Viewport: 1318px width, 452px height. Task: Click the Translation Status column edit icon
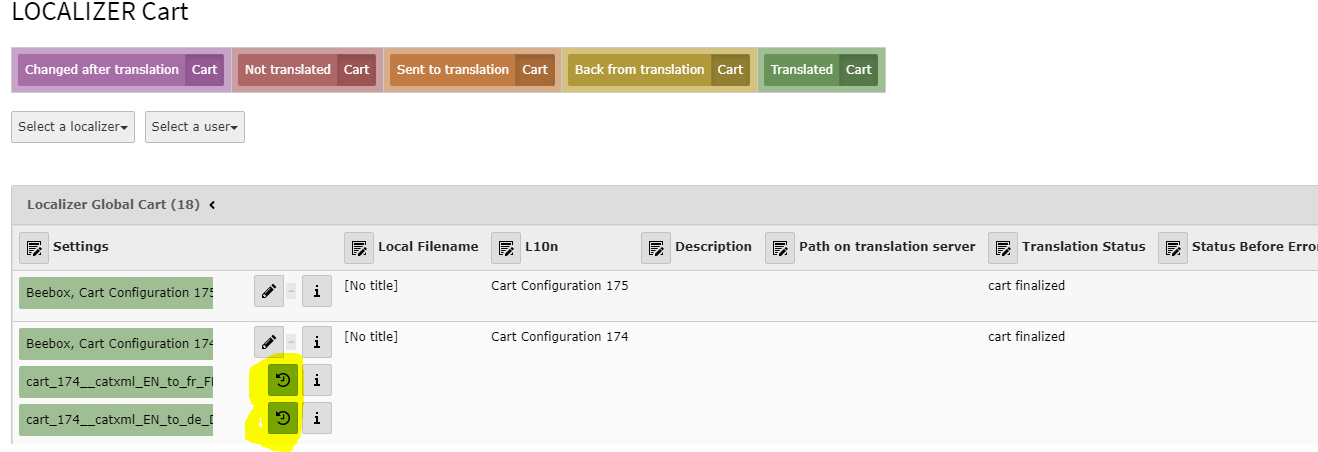(x=1003, y=247)
